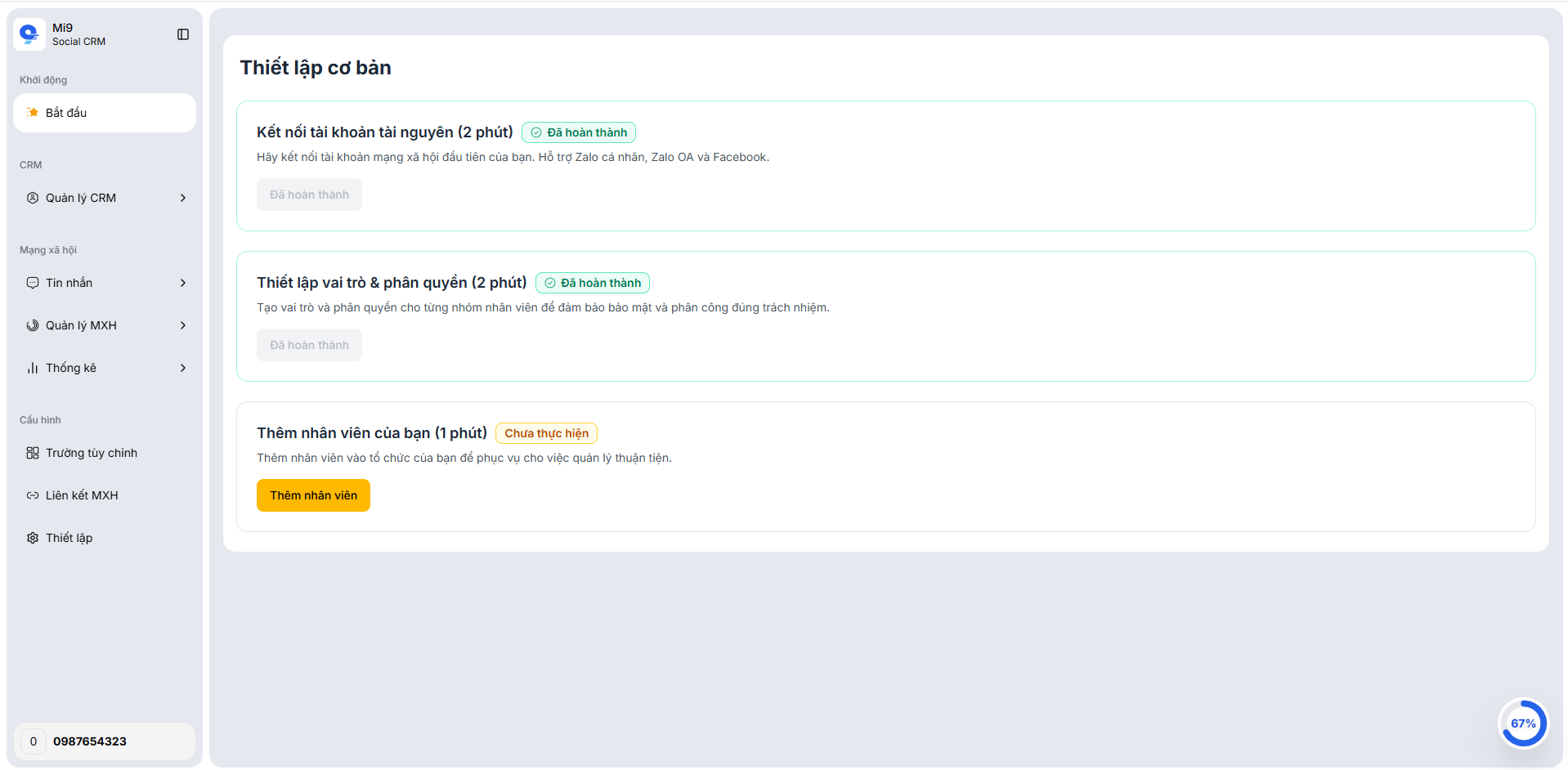1568x770 pixels.
Task: Click the Trường tùy chỉnh grid icon
Action: (x=33, y=453)
